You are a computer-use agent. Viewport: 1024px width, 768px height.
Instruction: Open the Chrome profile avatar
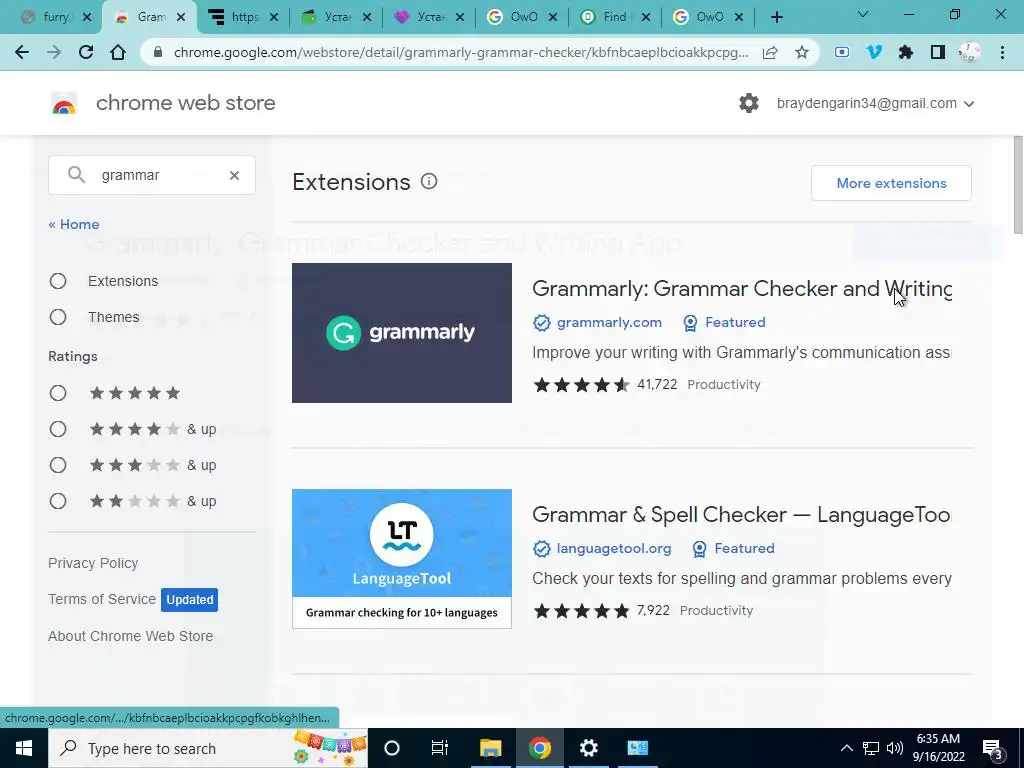point(970,52)
